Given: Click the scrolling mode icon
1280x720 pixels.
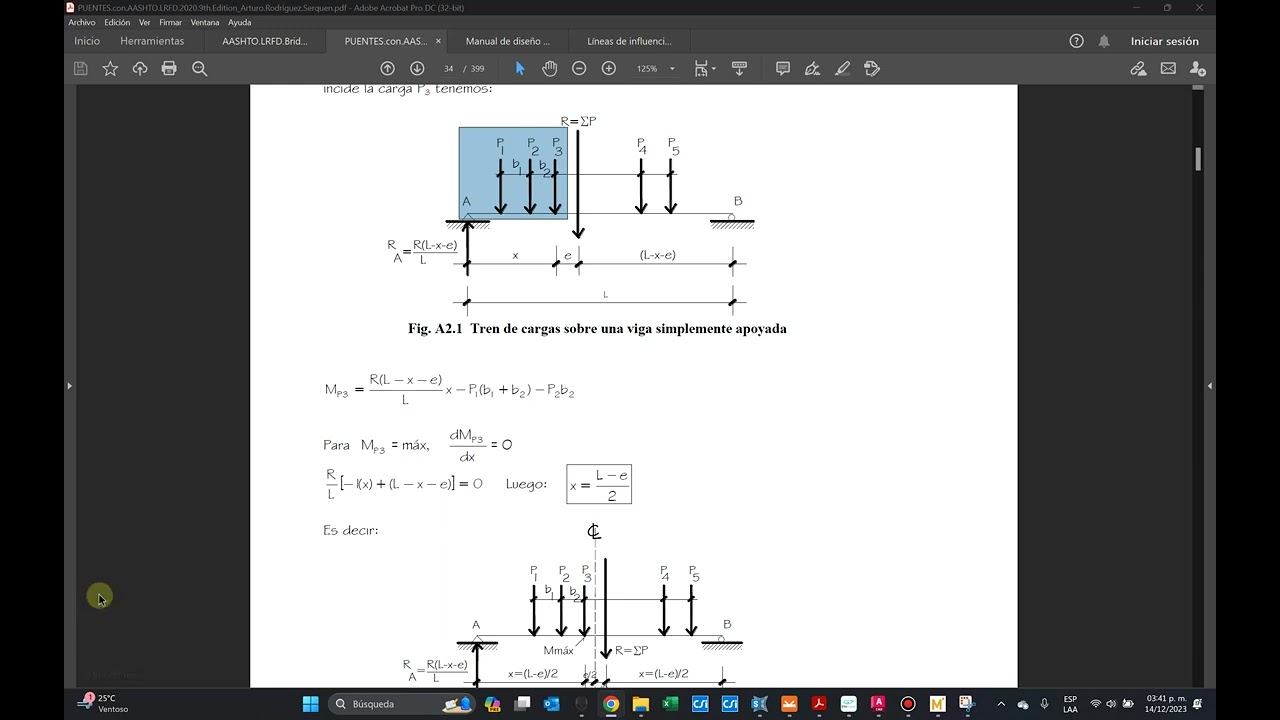Looking at the screenshot, I should (740, 68).
